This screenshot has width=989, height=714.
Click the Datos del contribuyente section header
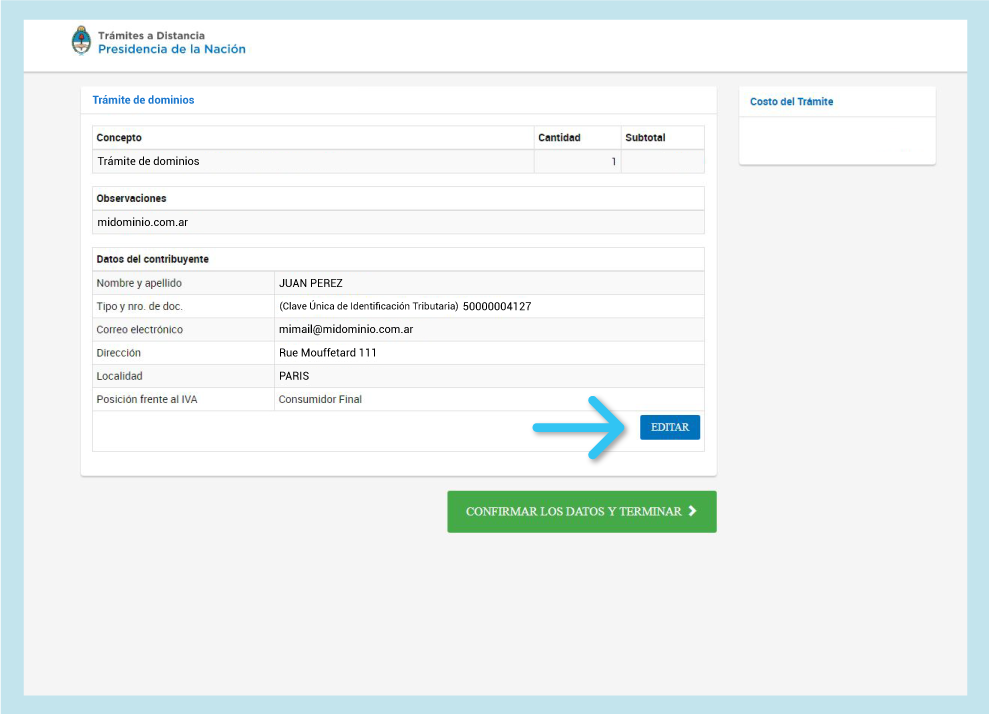point(152,259)
